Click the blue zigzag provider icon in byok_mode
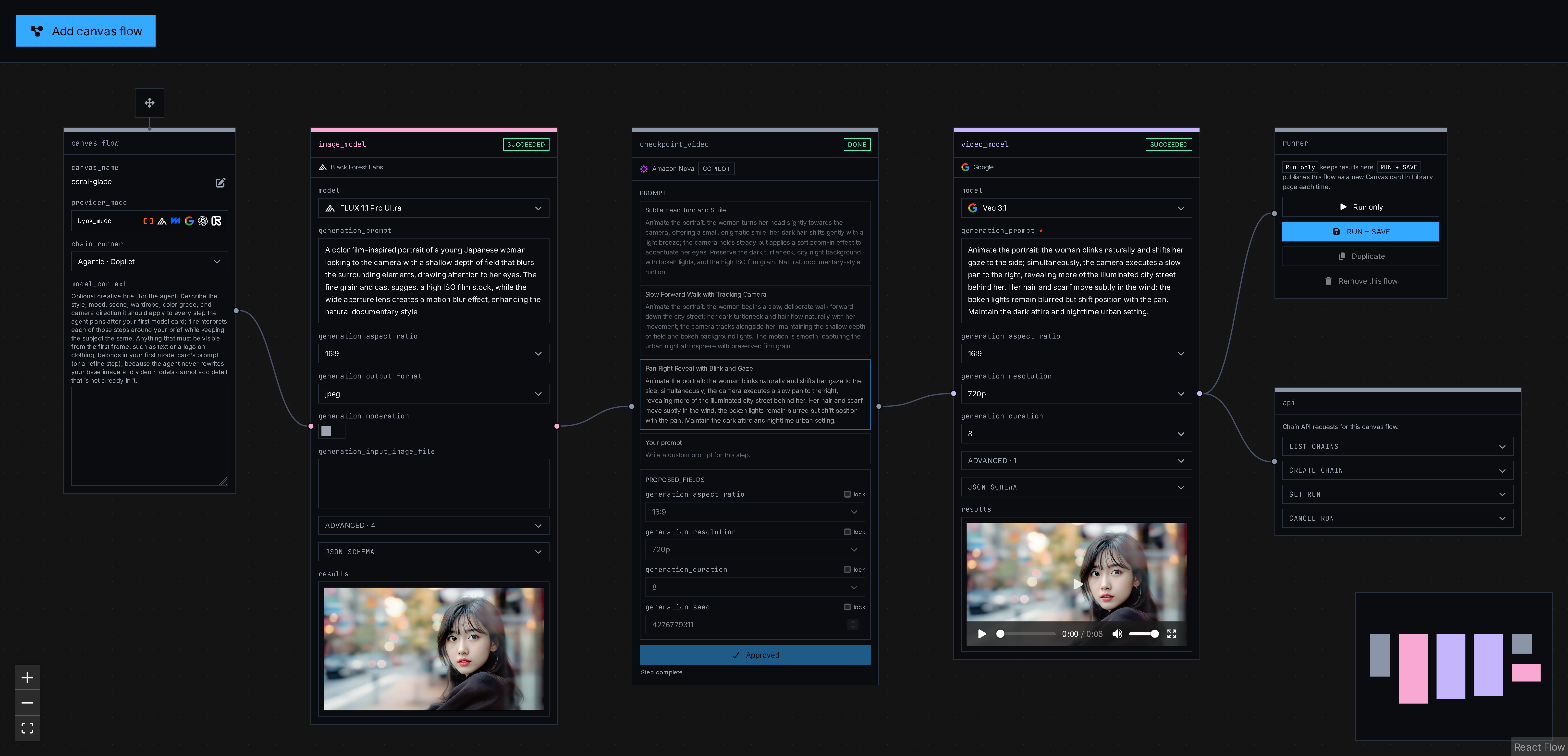The height and width of the screenshot is (756, 1568). point(175,221)
